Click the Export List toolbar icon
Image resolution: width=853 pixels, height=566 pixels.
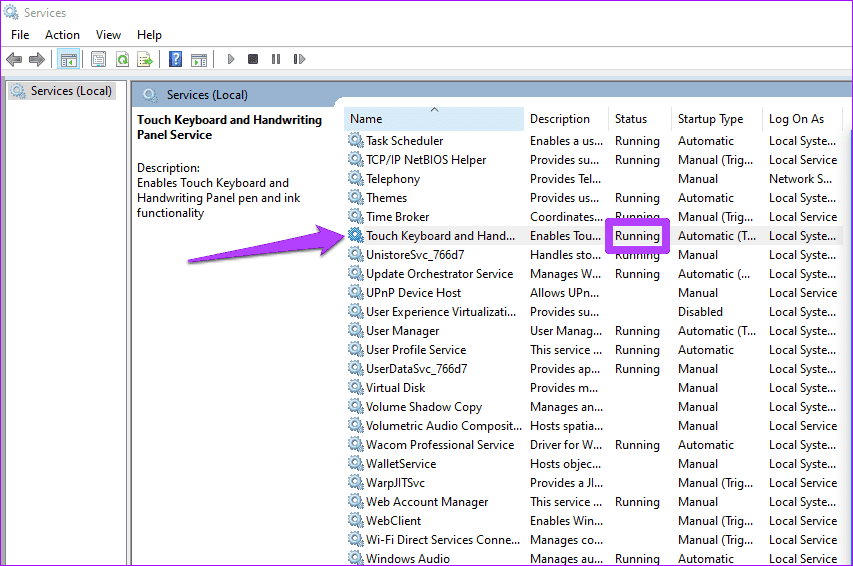pos(145,60)
